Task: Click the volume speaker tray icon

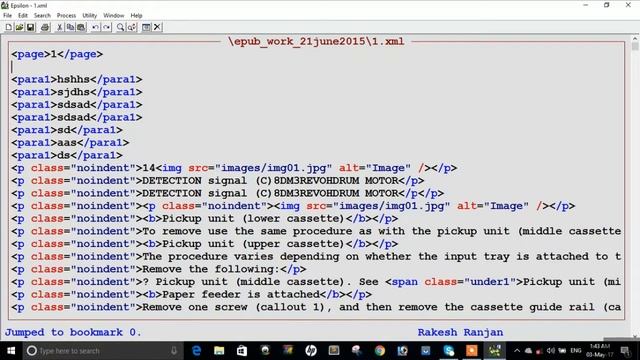Action: pos(550,351)
